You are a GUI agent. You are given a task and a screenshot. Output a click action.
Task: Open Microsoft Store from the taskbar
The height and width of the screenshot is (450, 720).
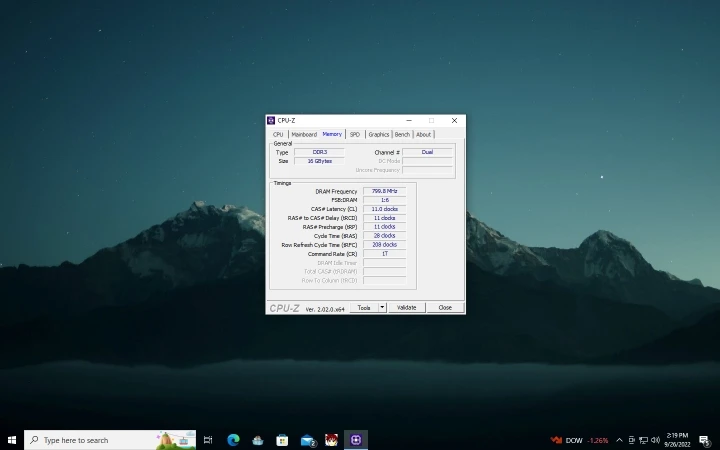pos(283,440)
